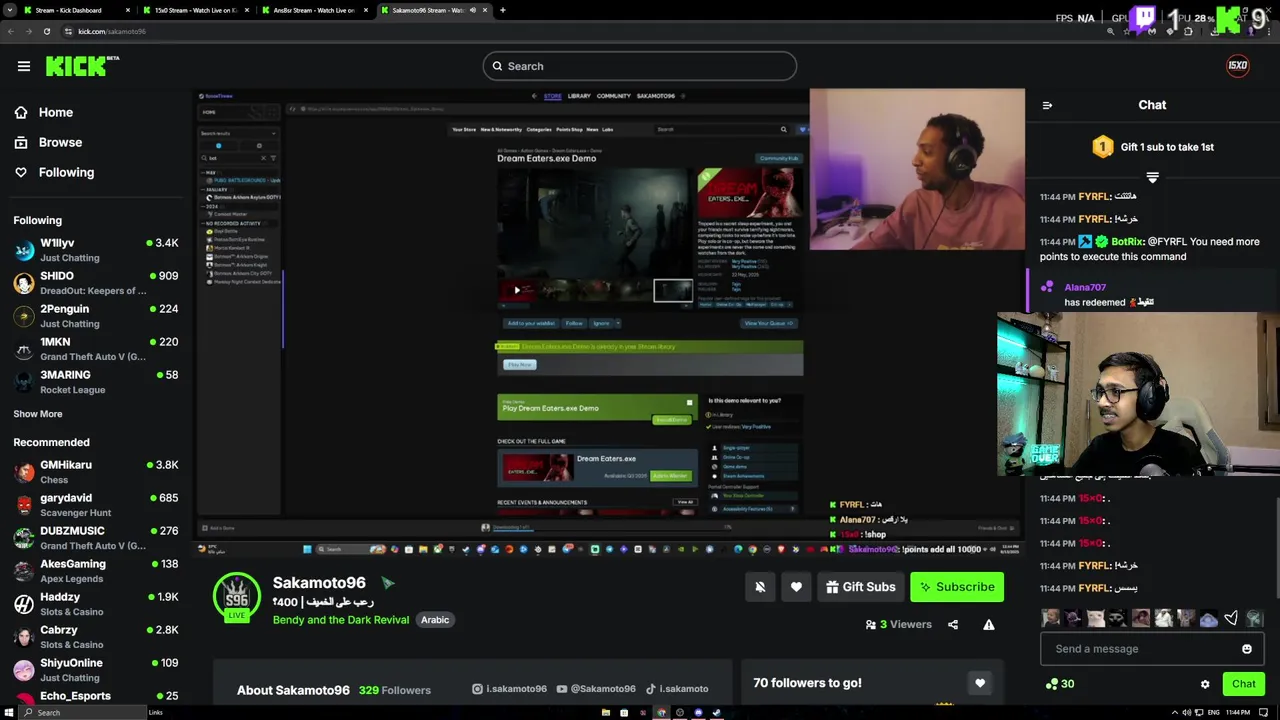Open system volume tray icon

1186,713
